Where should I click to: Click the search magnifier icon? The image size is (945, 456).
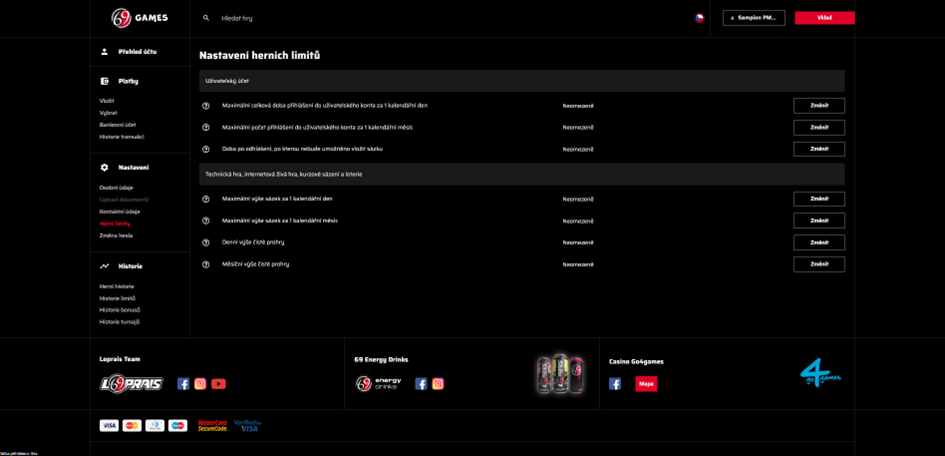pyautogui.click(x=206, y=18)
